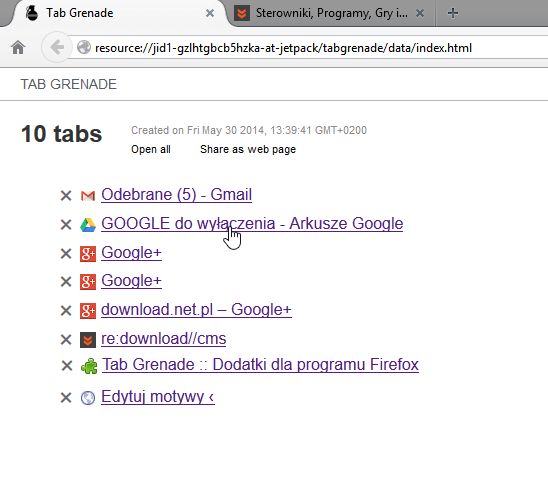This screenshot has width=548, height=491.
Task: Click the Firefox home icon
Action: click(x=18, y=48)
